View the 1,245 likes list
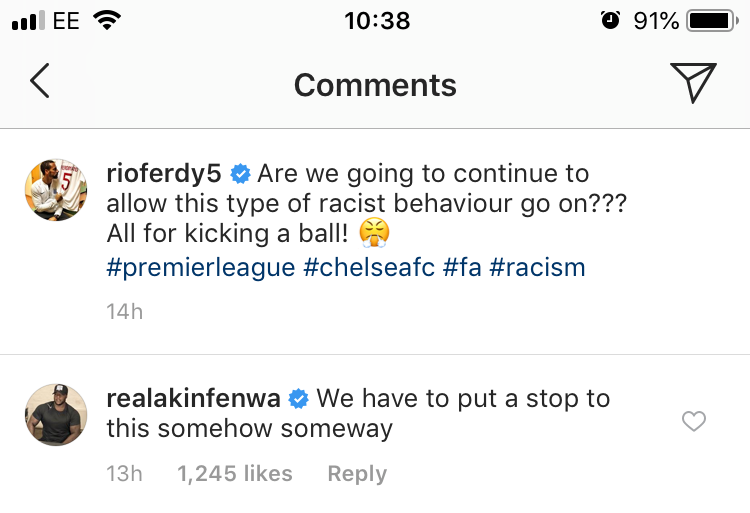This screenshot has width=750, height=513. [235, 473]
